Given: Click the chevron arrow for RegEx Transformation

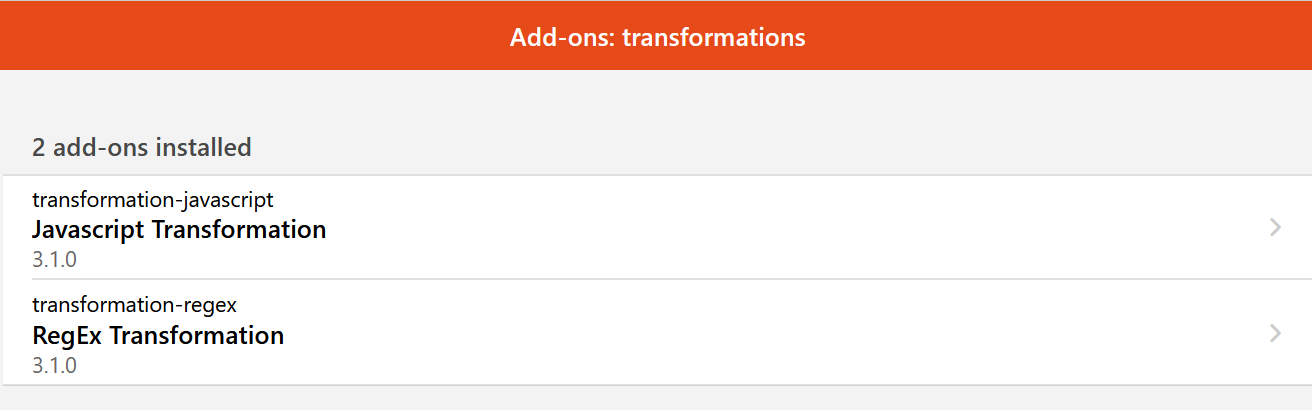Looking at the screenshot, I should click(1275, 333).
